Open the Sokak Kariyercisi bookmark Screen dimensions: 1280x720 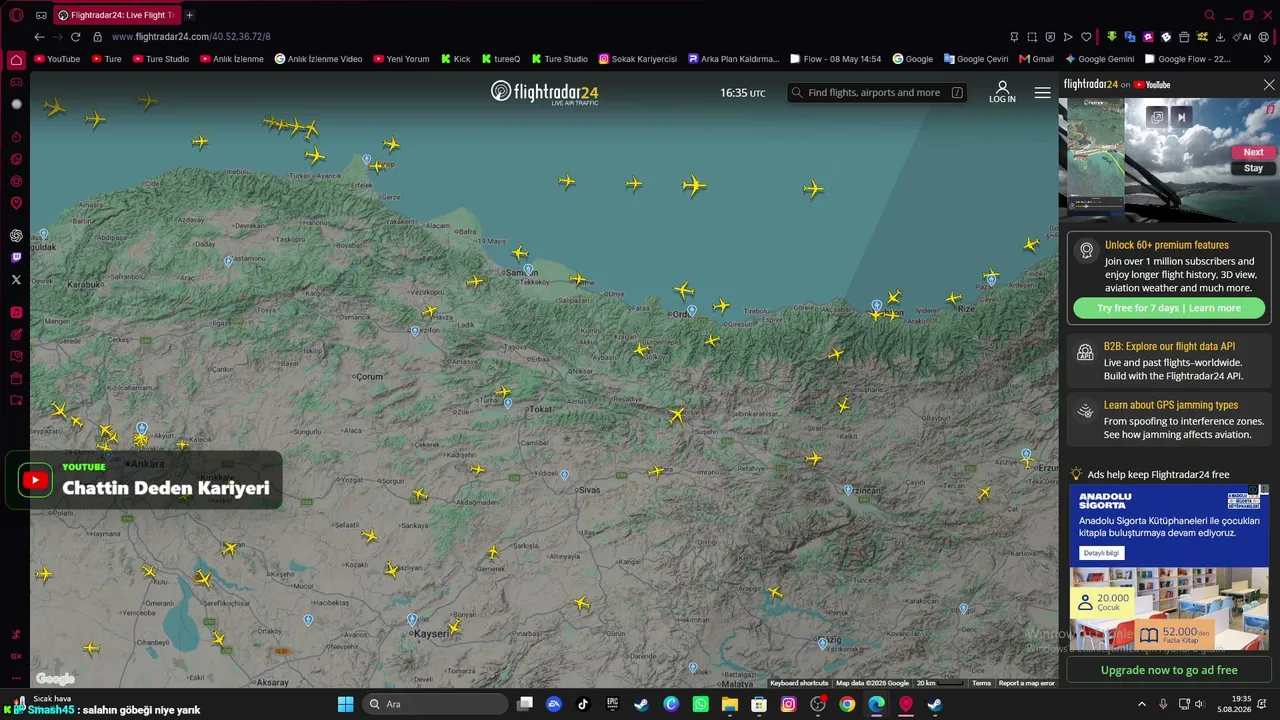638,59
